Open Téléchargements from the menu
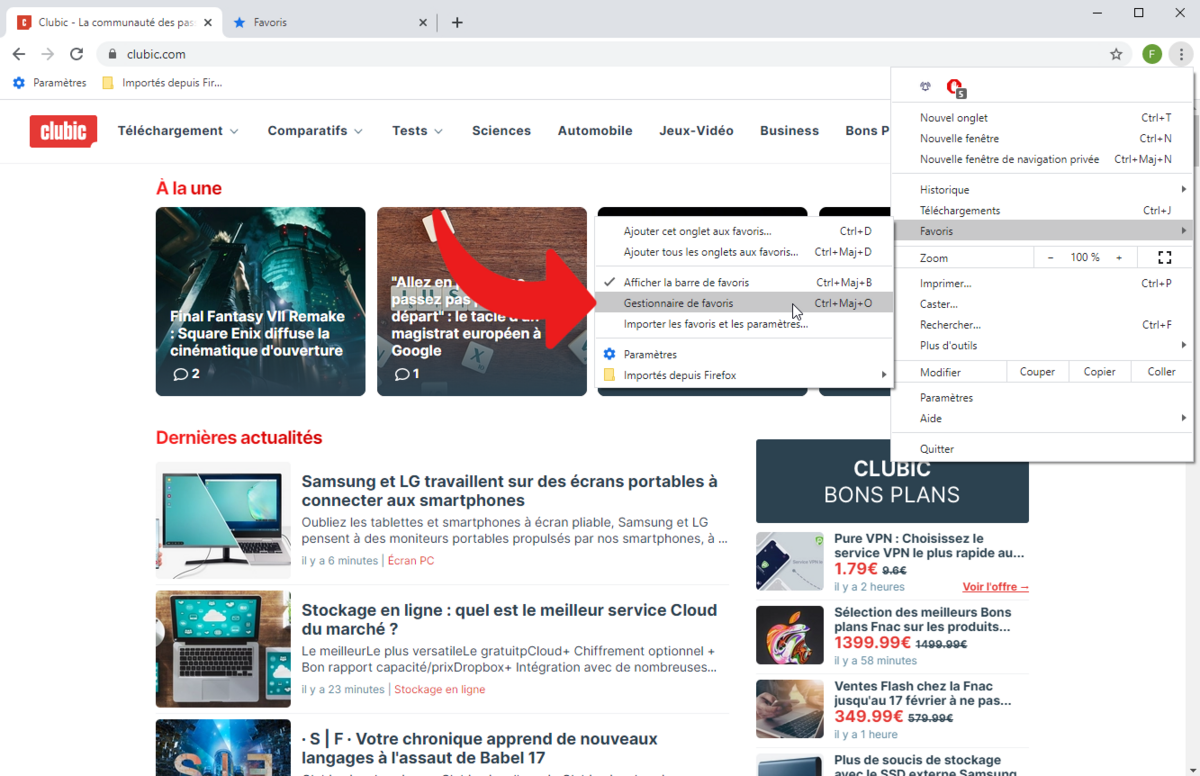 1042,211
